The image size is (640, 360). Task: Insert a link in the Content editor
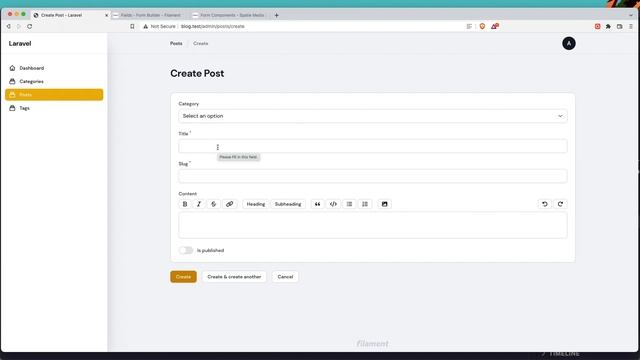click(229, 204)
